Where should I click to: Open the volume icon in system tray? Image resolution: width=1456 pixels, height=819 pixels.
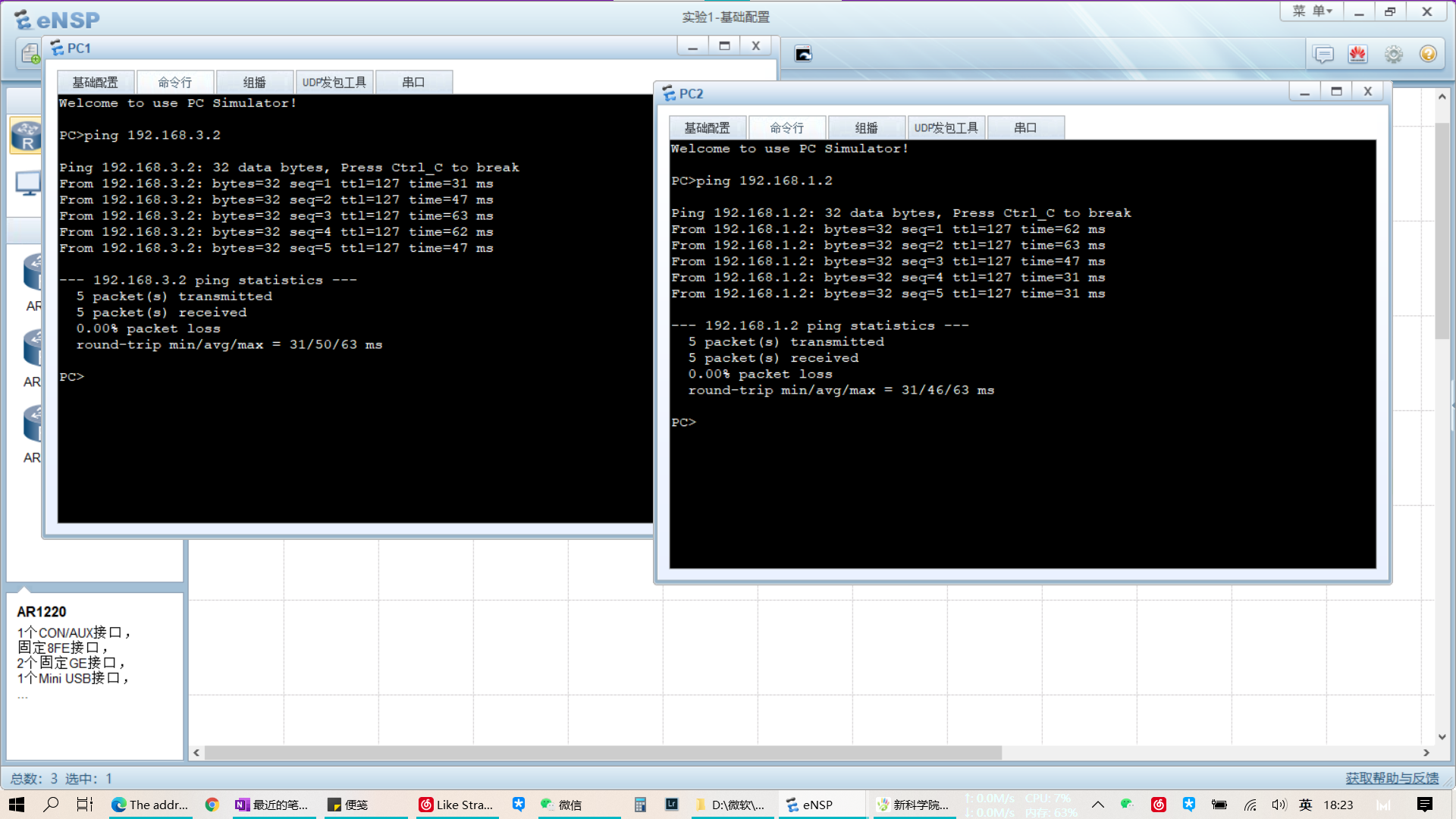[x=1279, y=805]
